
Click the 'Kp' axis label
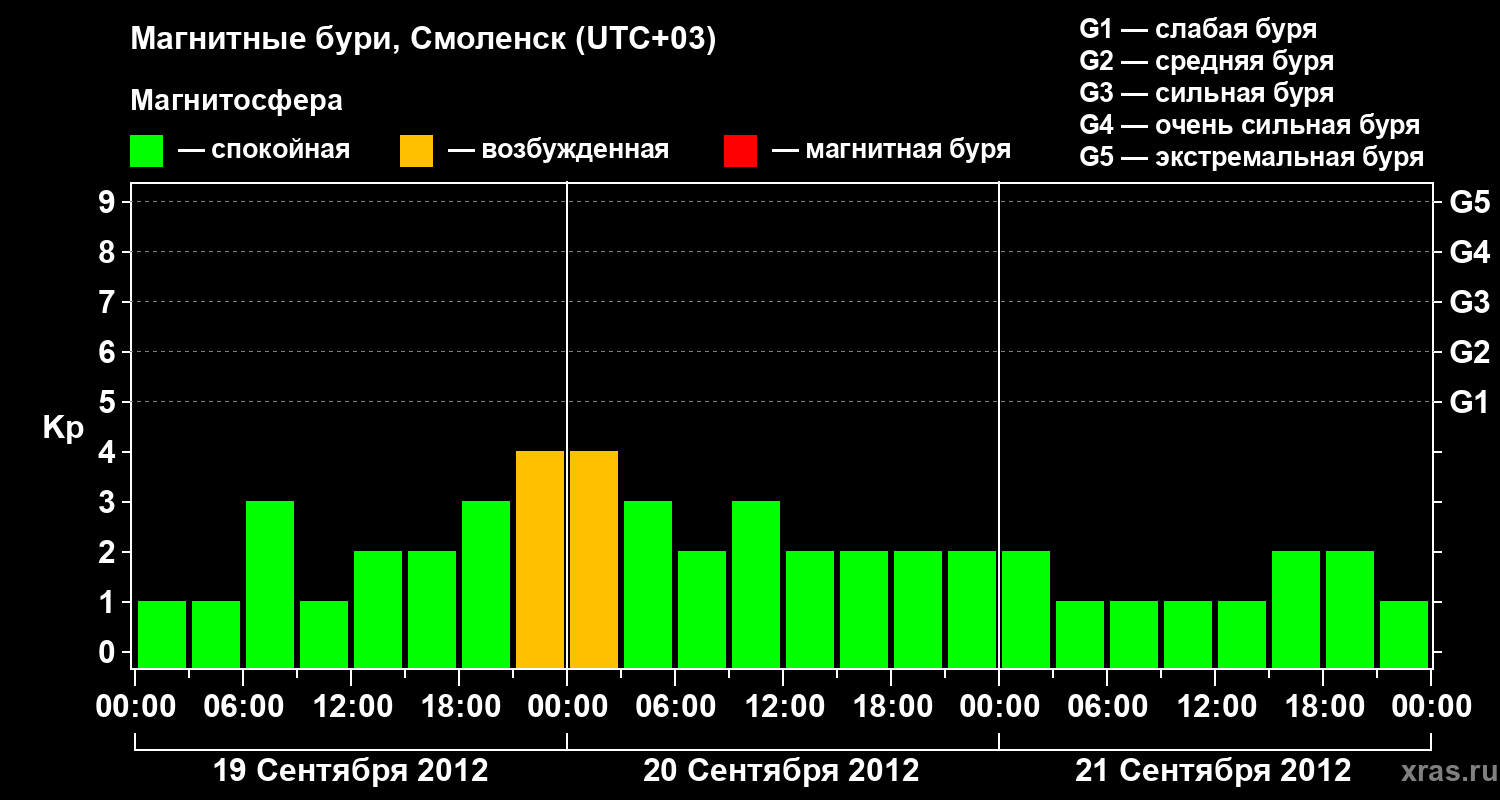62,428
